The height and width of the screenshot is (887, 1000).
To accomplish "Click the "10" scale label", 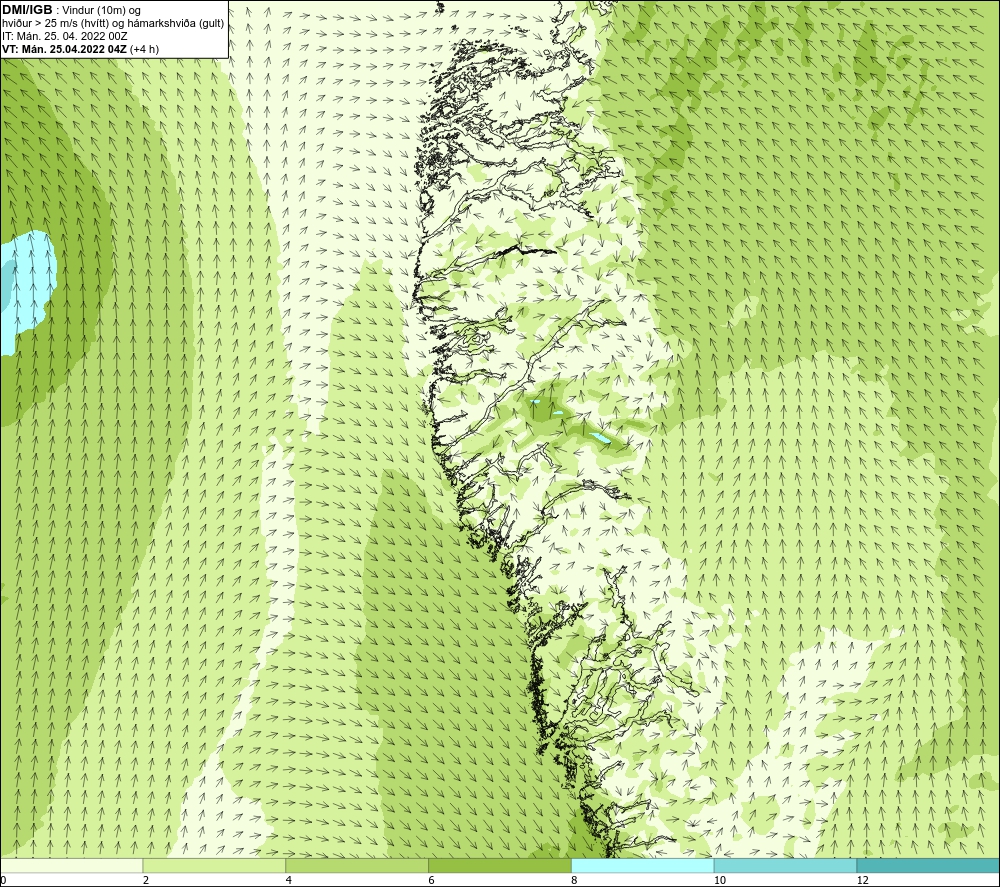I will (x=719, y=880).
